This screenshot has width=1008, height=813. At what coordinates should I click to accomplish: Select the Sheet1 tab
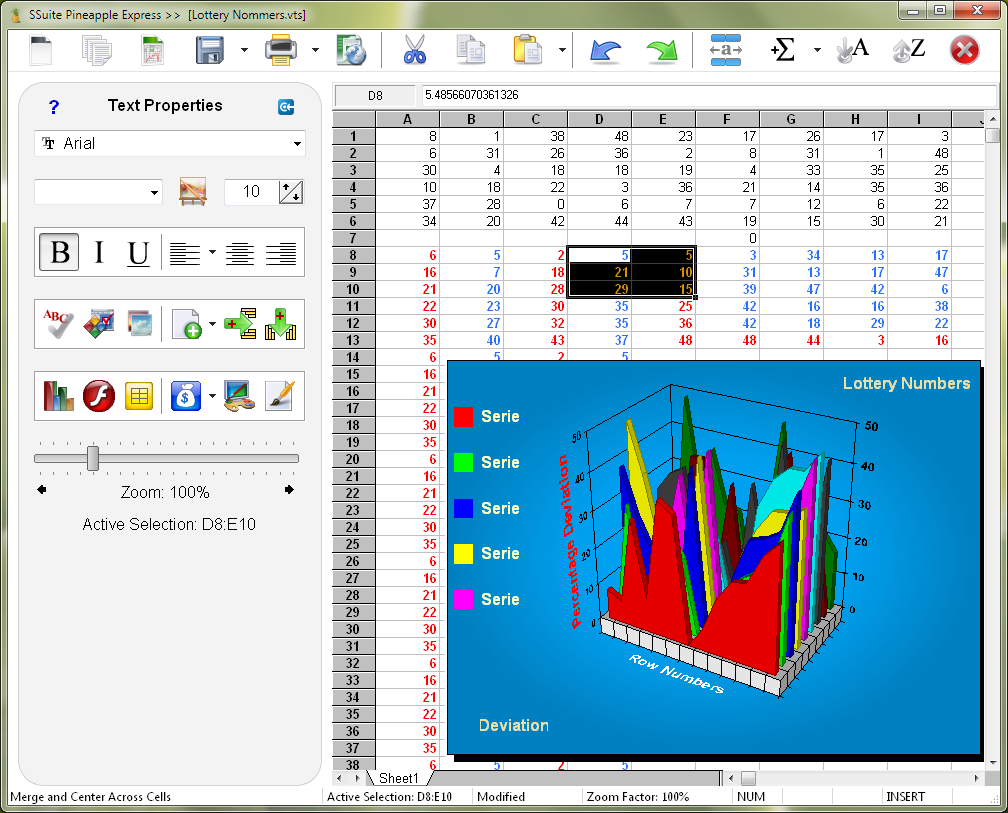399,778
